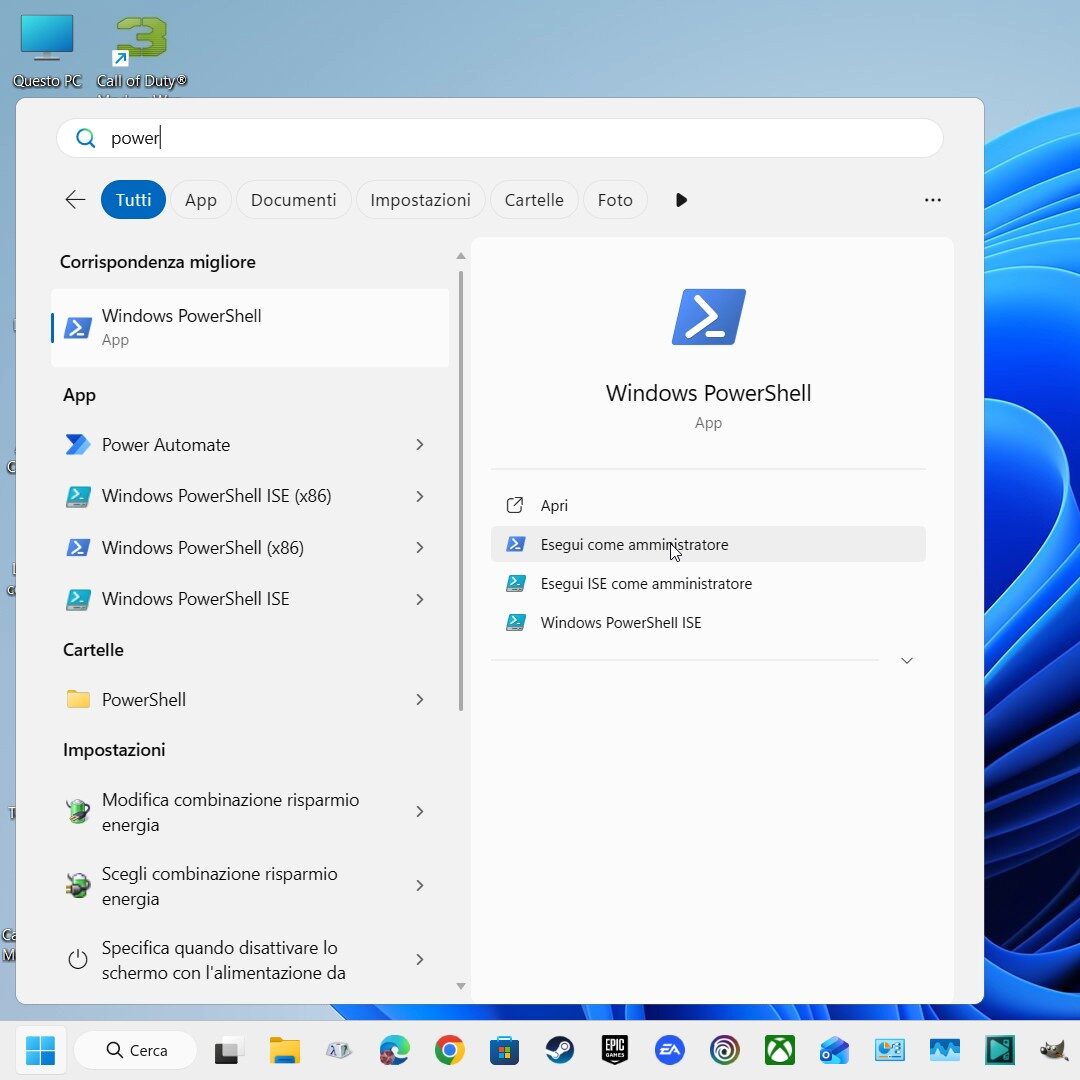Expand the Power Automate result chevron
This screenshot has height=1080, width=1080.
pos(419,445)
